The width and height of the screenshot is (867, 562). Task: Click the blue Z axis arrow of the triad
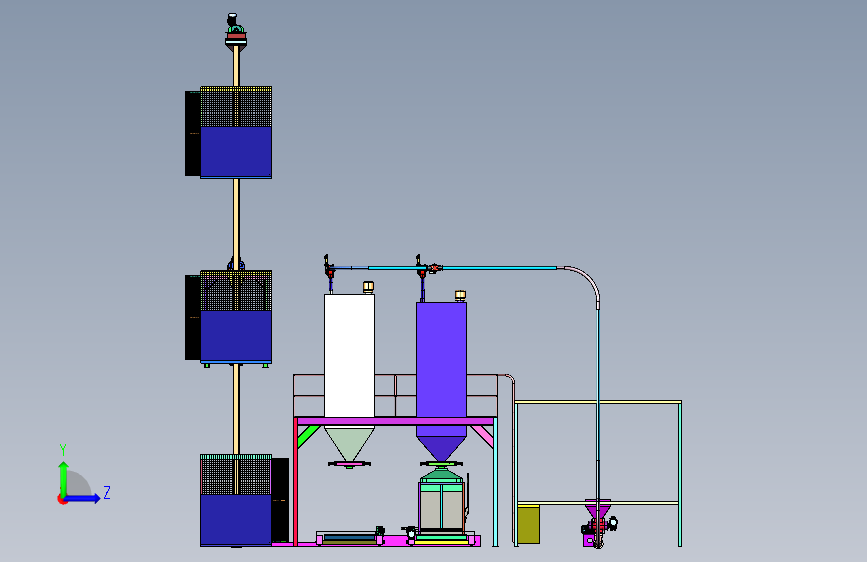(83, 498)
